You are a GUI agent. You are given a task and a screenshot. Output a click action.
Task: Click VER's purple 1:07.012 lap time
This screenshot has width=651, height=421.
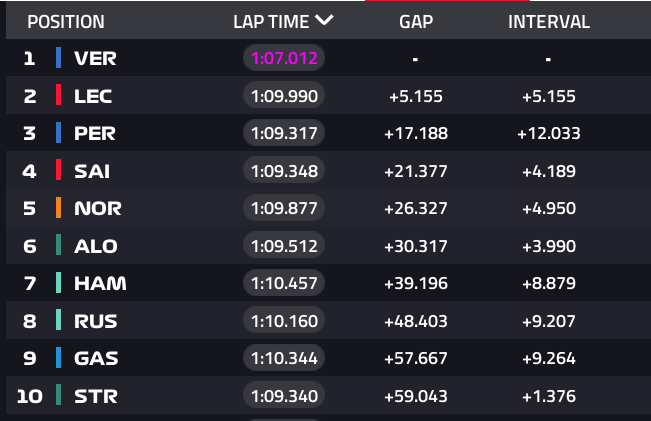coord(284,58)
